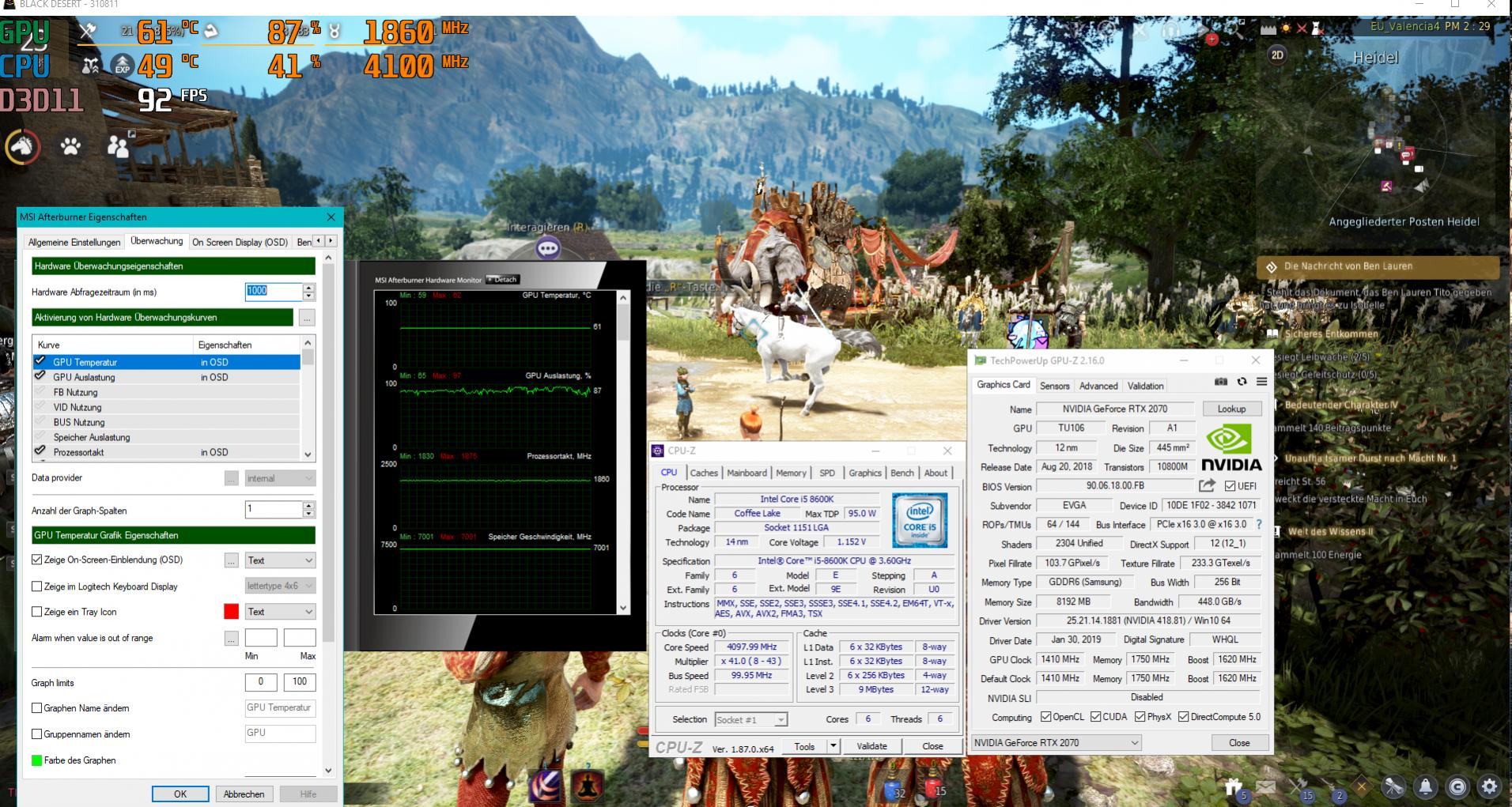
Task: Open the gift box rewards icon
Action: (1234, 786)
